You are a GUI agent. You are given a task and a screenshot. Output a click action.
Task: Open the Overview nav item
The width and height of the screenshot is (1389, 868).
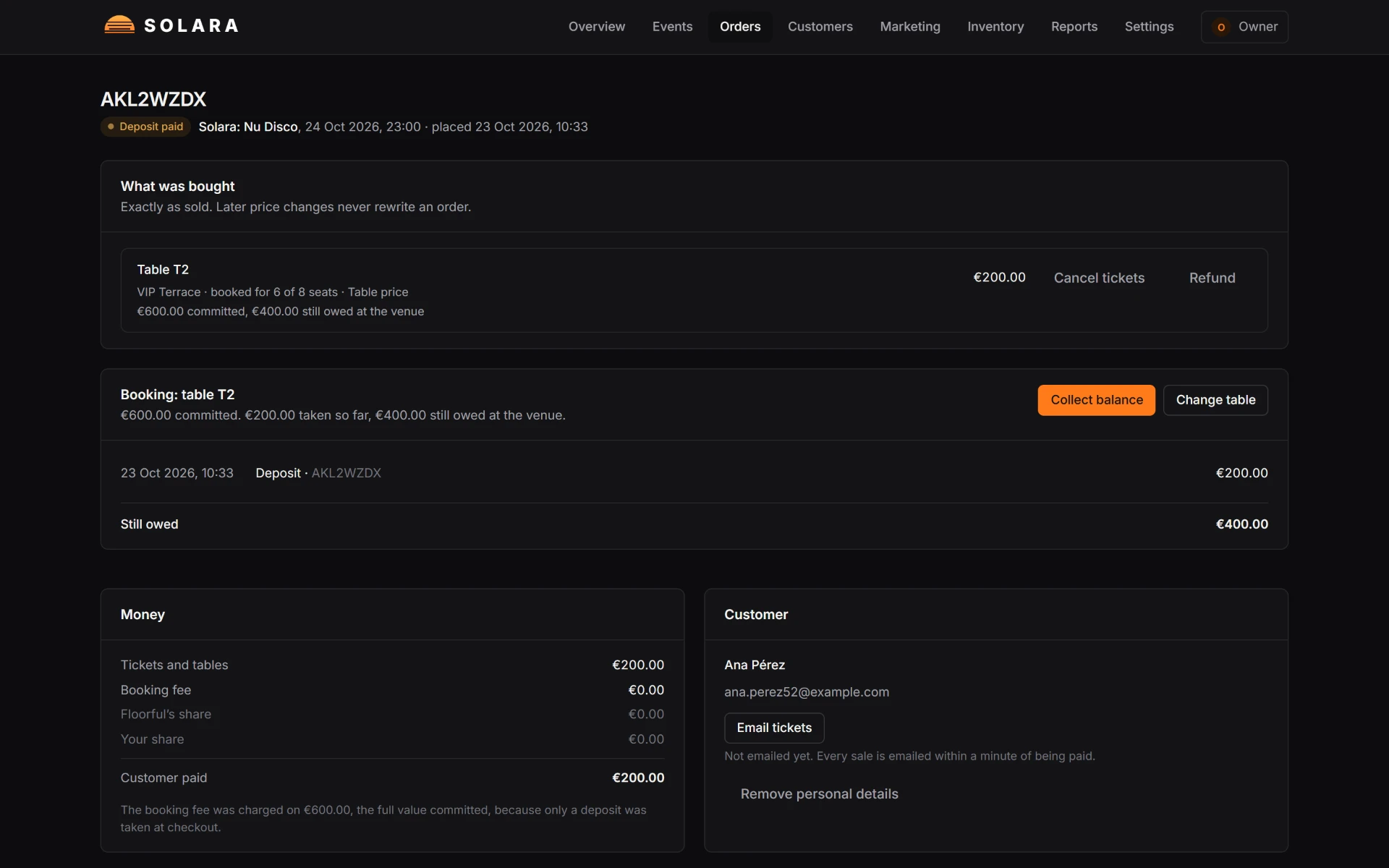(x=597, y=27)
